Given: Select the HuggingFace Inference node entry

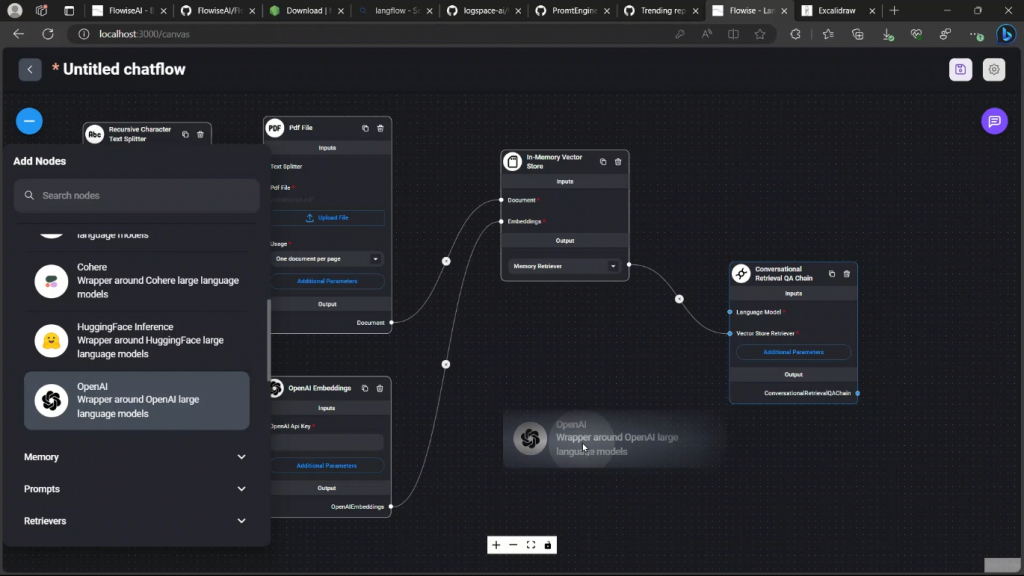Looking at the screenshot, I should (136, 340).
